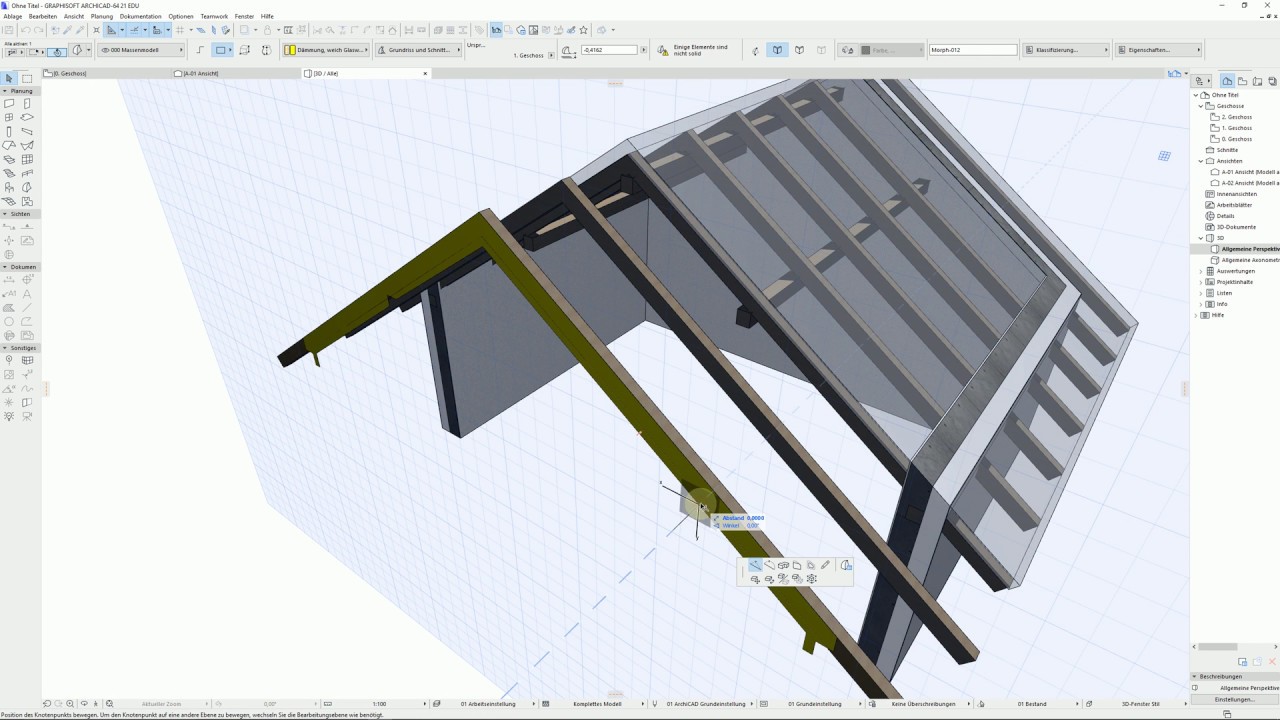Click the Morph-012 ID input field
This screenshot has height=720, width=1280.
coord(973,50)
